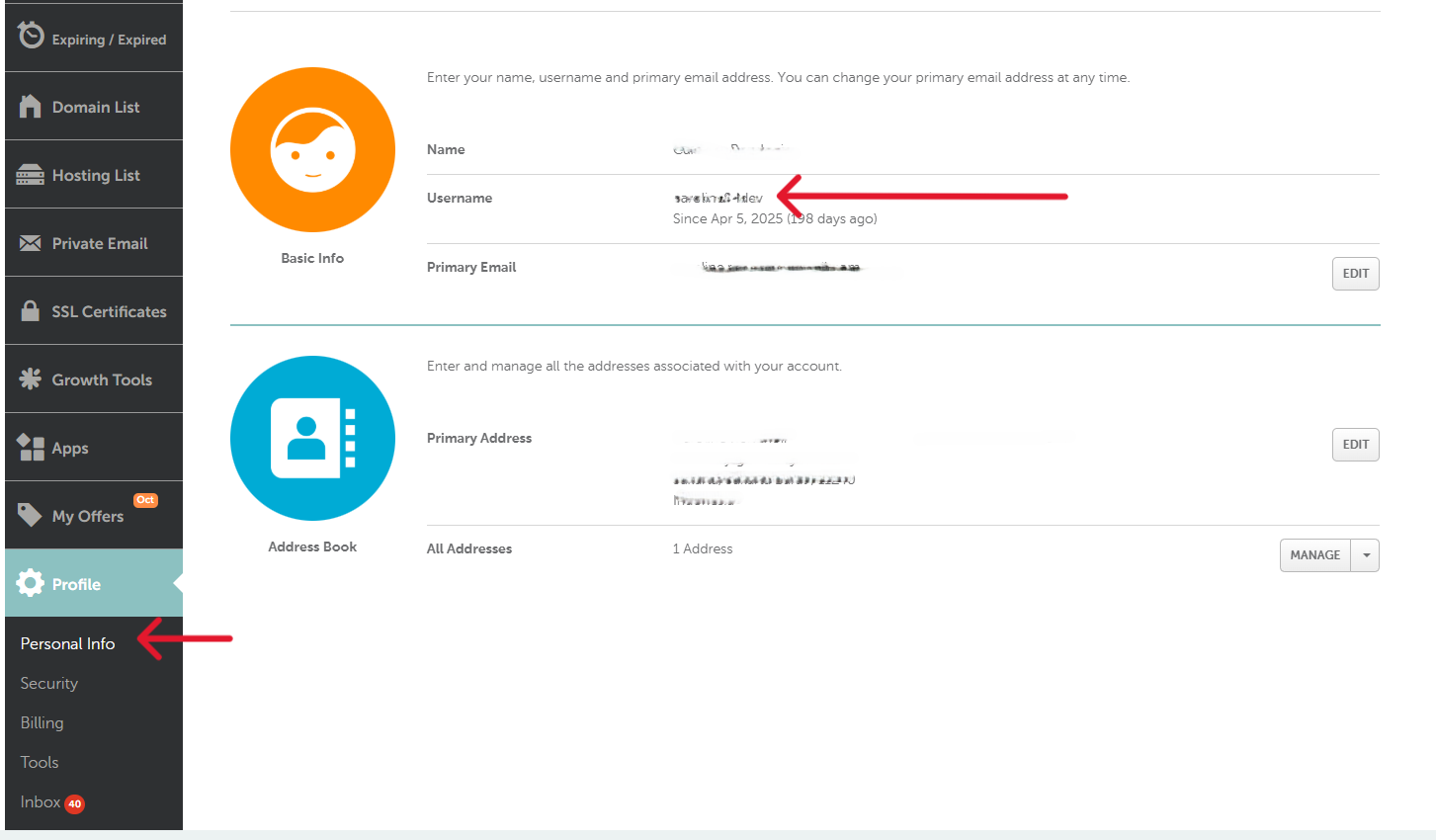
Task: Expand the MANAGE dropdown arrow
Action: coord(1366,554)
